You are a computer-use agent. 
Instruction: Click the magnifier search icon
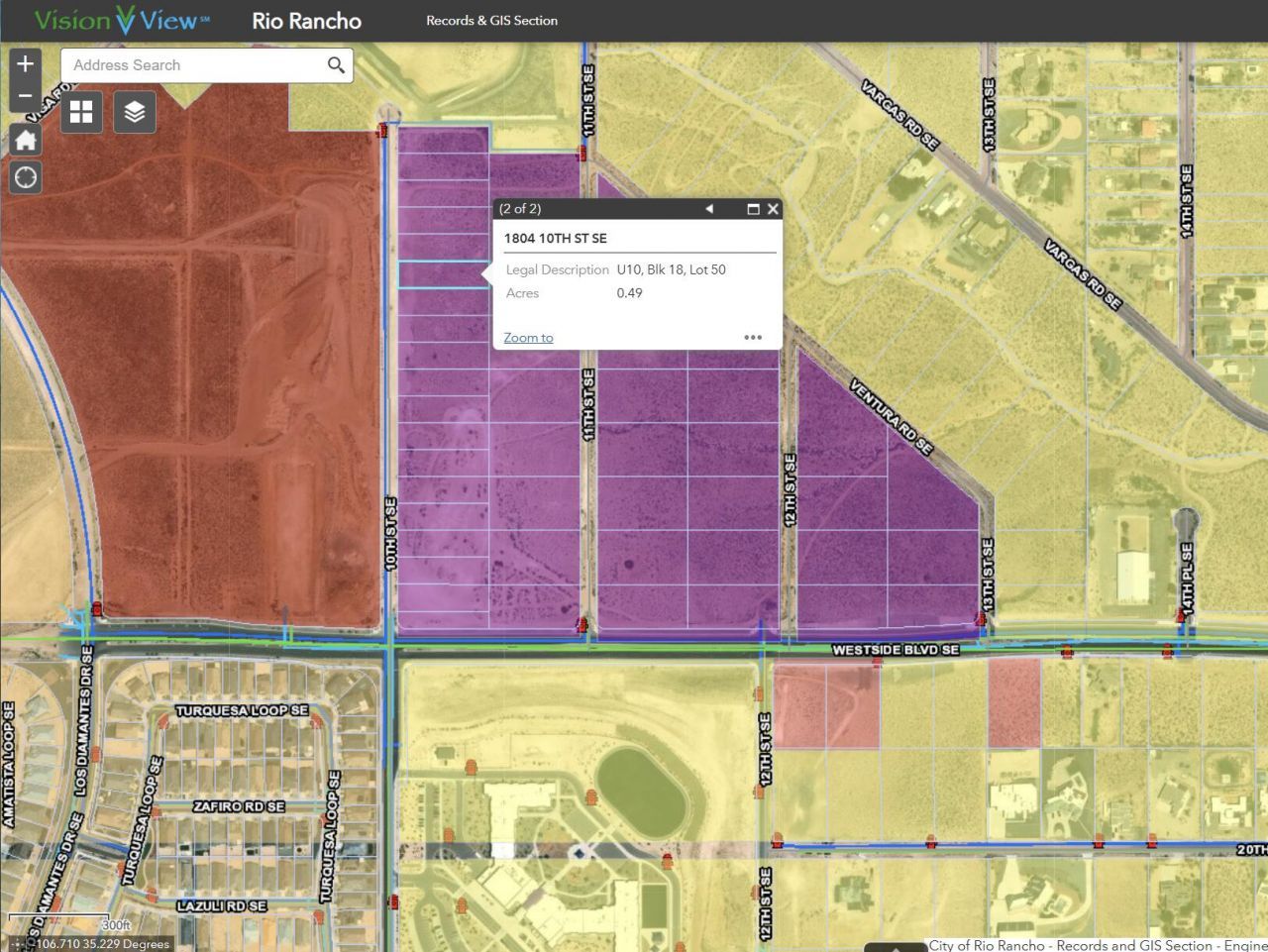click(x=336, y=65)
